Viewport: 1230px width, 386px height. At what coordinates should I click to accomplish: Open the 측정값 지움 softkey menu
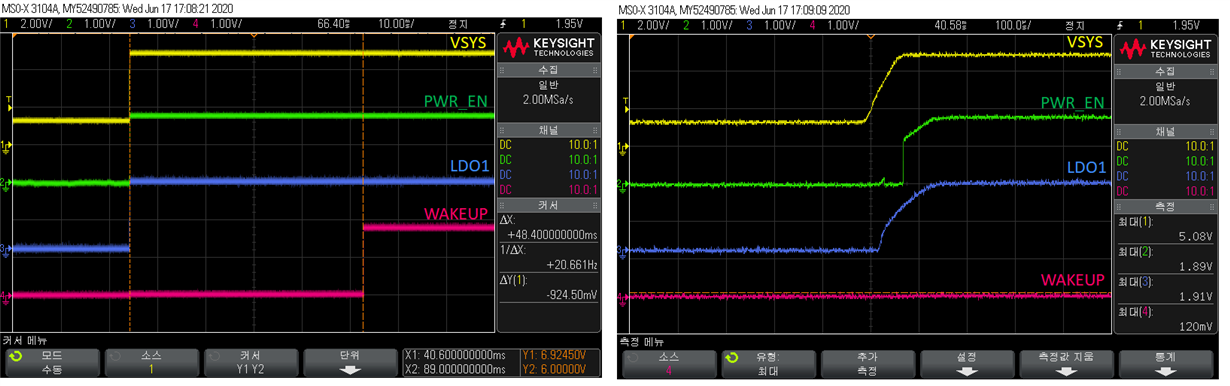point(1064,362)
